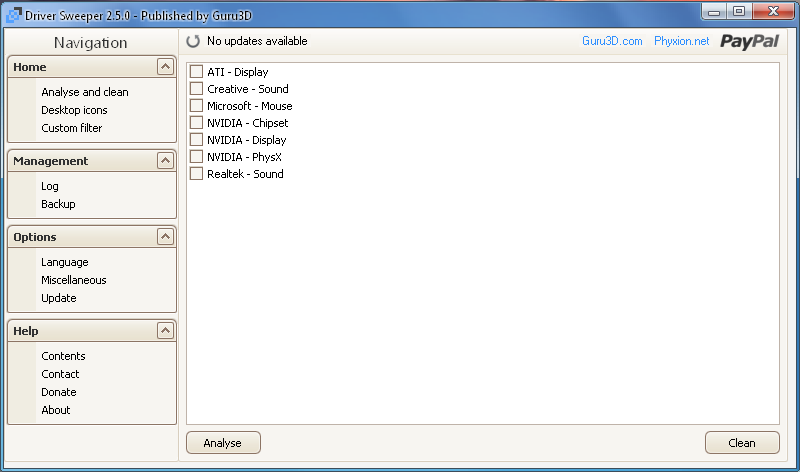Collapse the Management navigation section
This screenshot has height=472, width=800.
[165, 161]
